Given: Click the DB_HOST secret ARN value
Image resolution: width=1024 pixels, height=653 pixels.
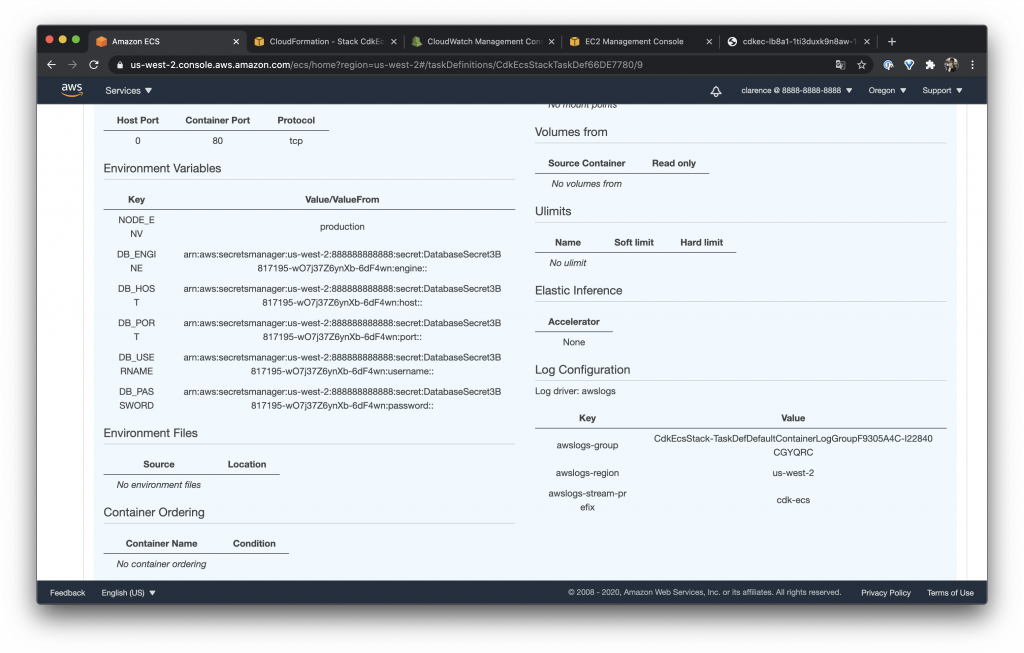Looking at the screenshot, I should point(342,295).
